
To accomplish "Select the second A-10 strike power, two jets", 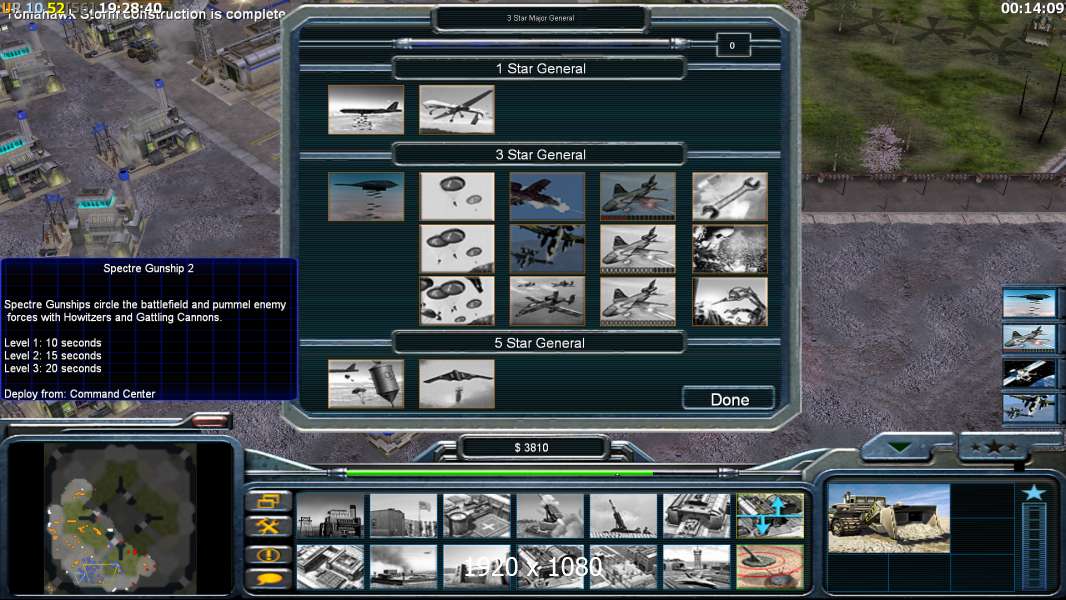I will tap(547, 249).
